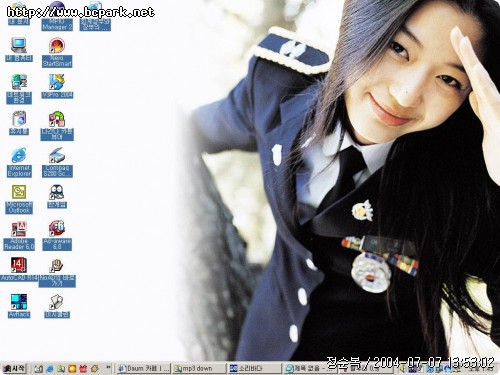The height and width of the screenshot is (375, 500).
Task: Click the orange square quick launch icon
Action: click(x=72, y=369)
